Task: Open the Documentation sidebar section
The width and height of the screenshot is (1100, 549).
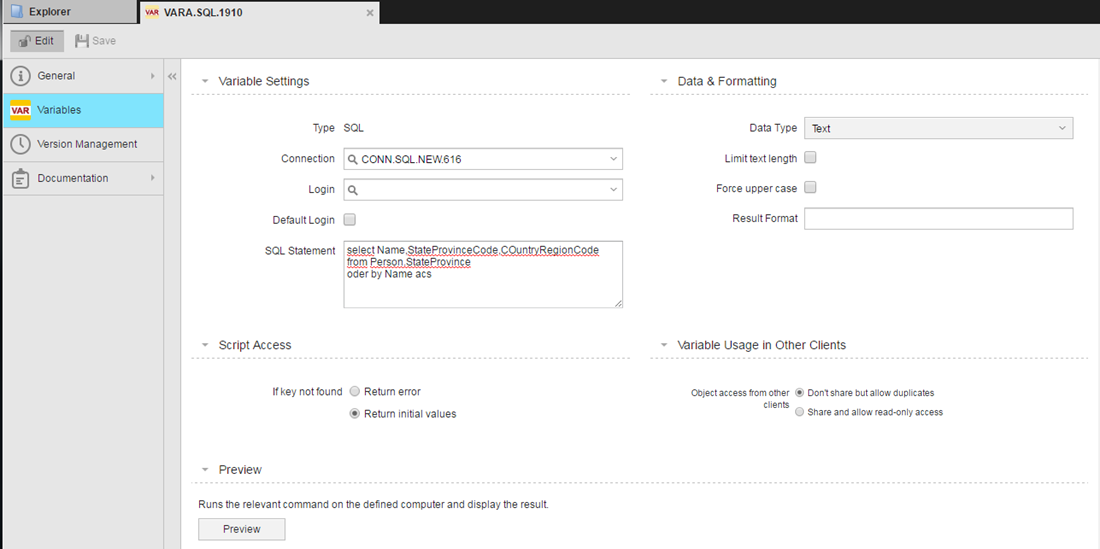Action: (82, 178)
